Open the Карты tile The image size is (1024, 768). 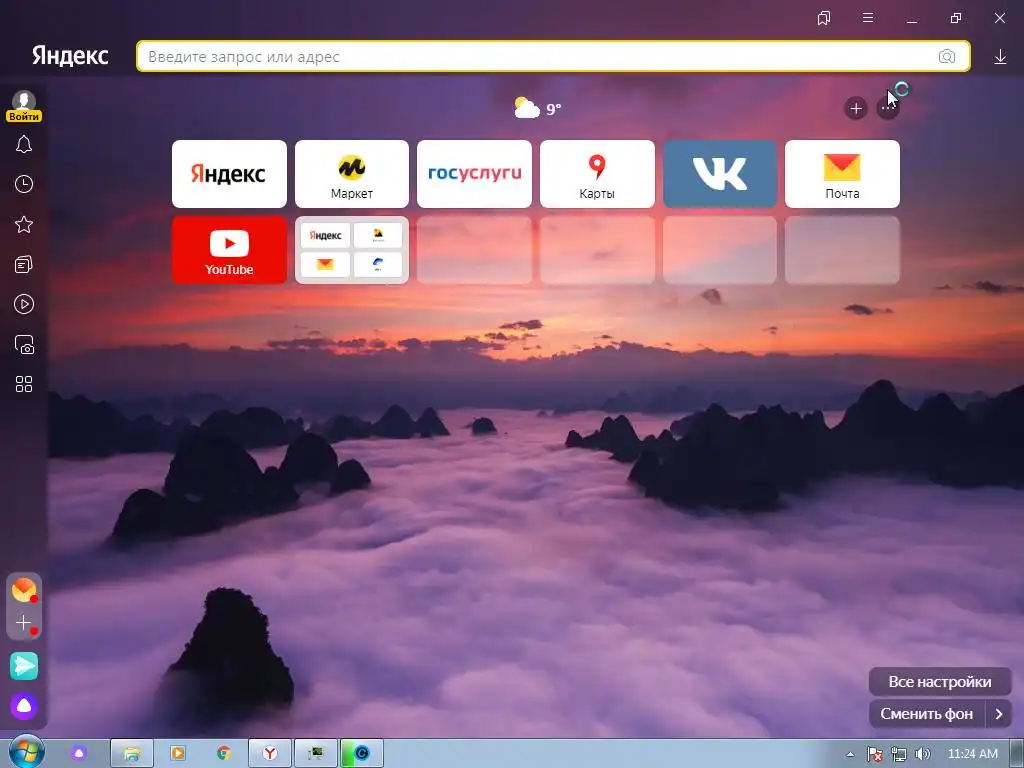(597, 174)
